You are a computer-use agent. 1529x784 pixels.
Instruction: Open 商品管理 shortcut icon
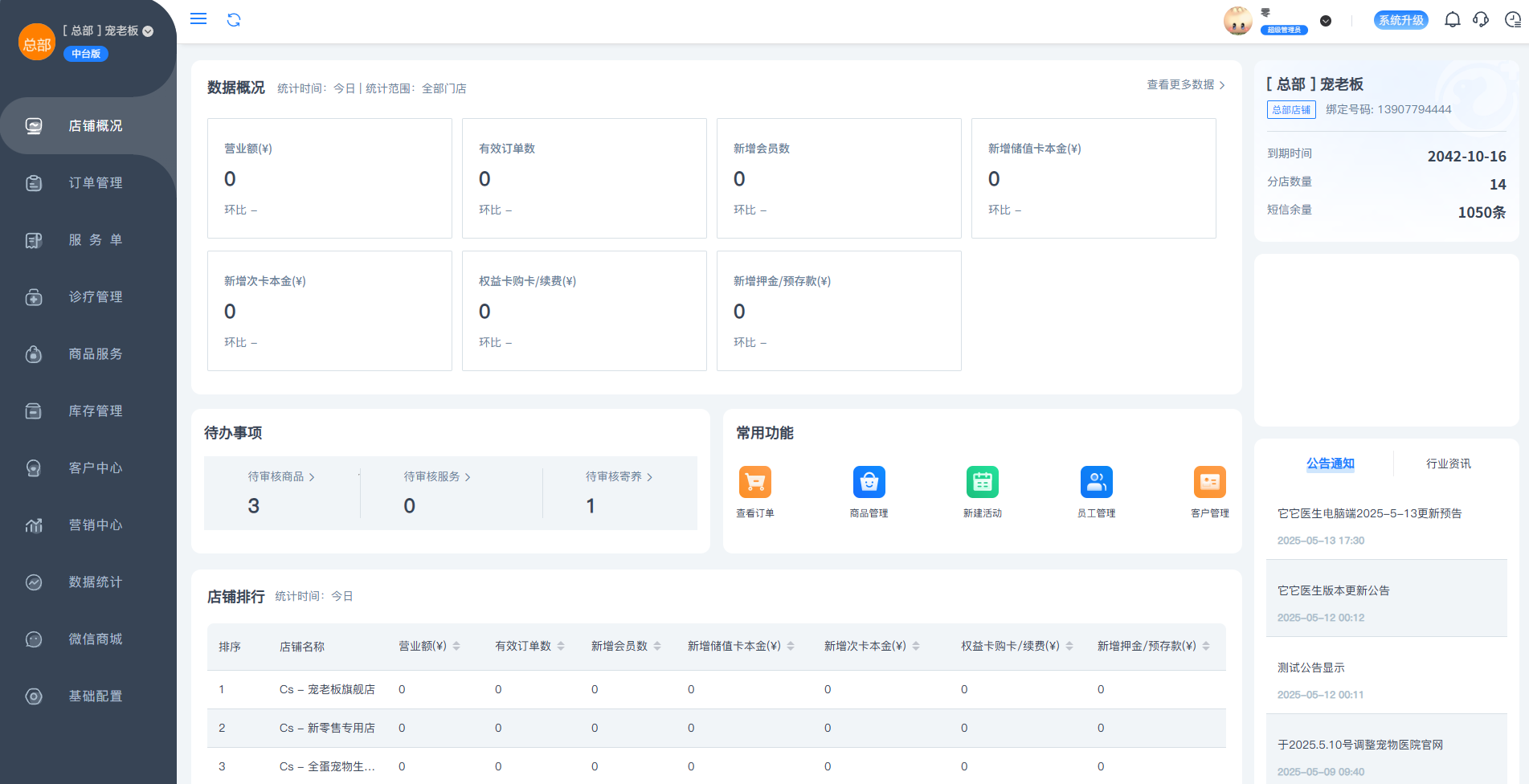coord(869,482)
